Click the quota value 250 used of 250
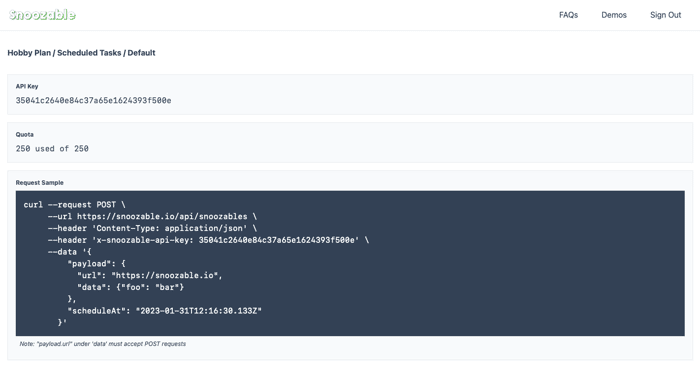 click(52, 149)
